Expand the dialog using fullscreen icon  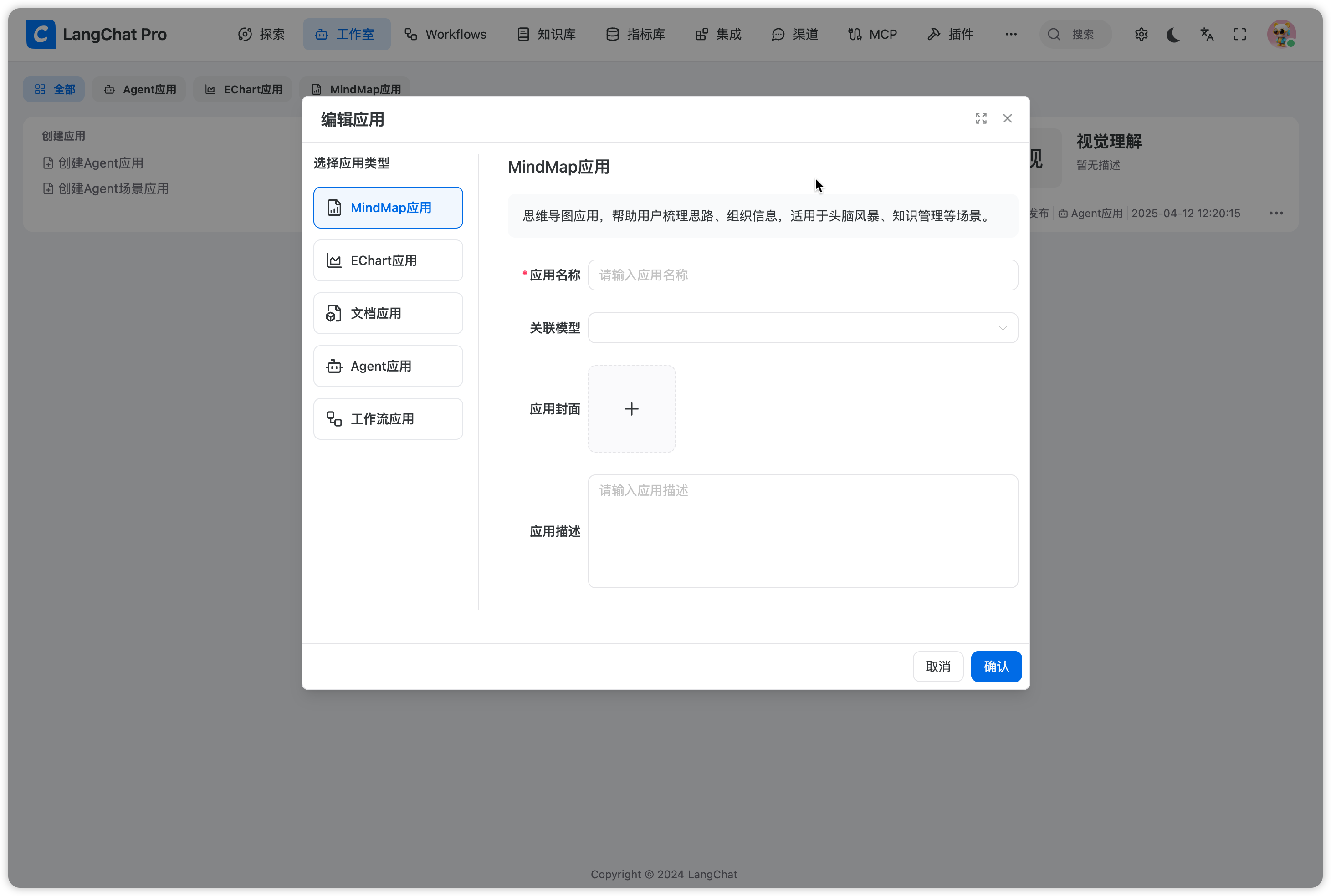coord(981,118)
